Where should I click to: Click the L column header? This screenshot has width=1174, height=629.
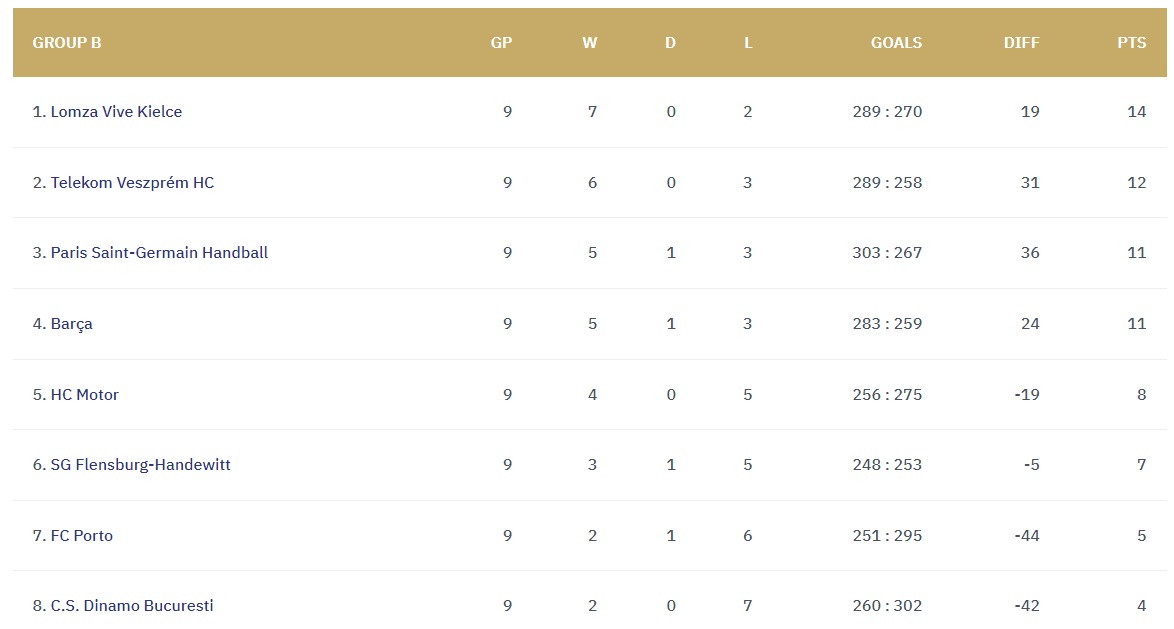(748, 43)
